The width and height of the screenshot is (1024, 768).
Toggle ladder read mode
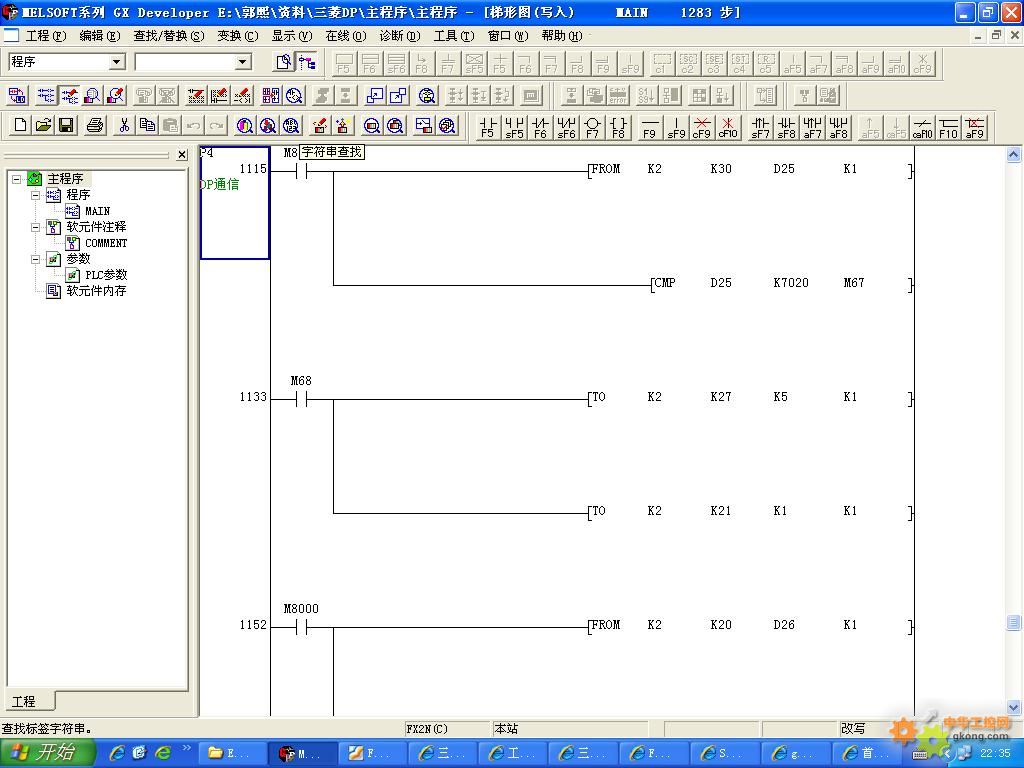[x=46, y=96]
